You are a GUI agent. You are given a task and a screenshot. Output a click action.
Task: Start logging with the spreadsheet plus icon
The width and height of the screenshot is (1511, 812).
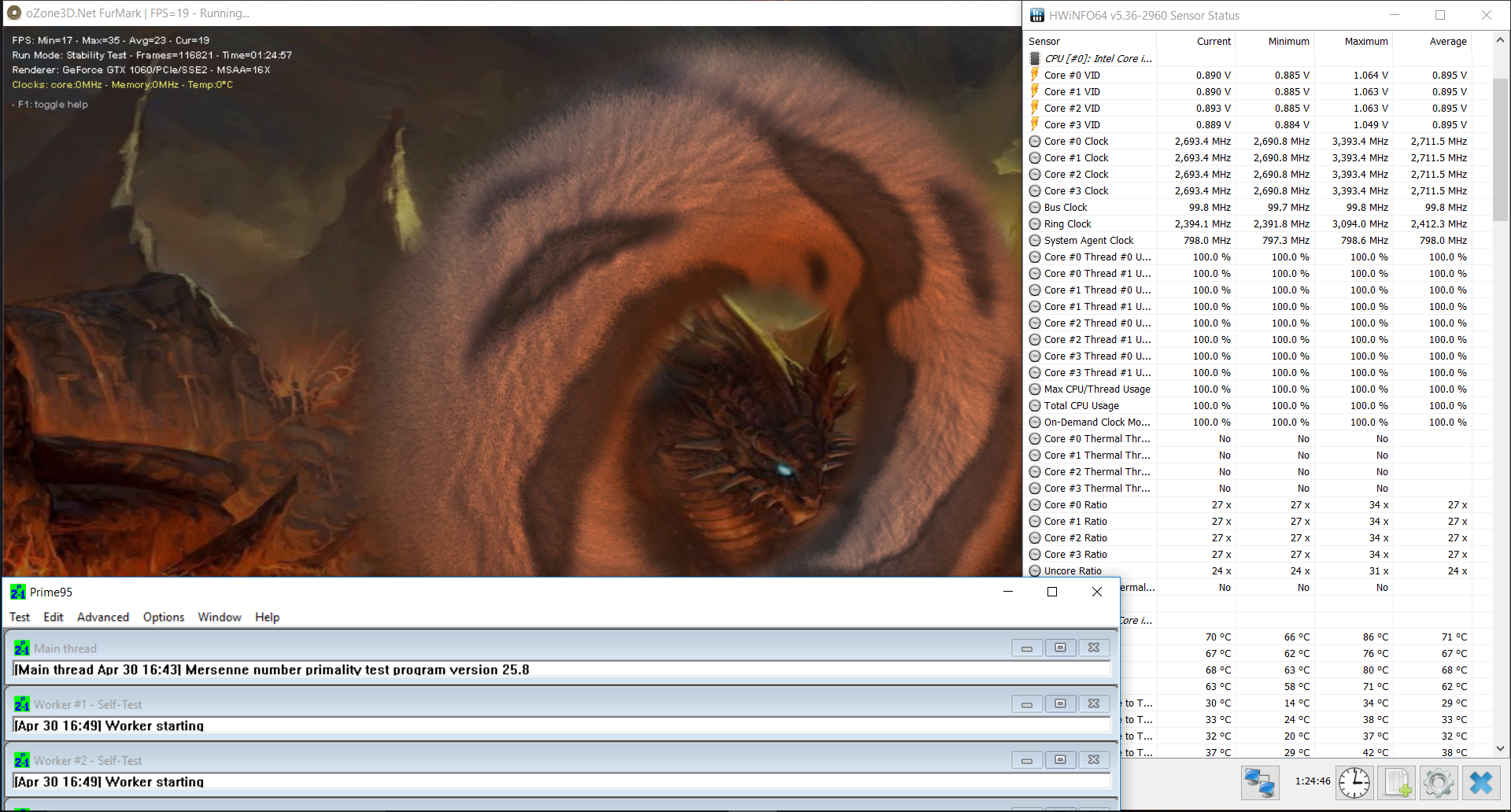tap(1398, 783)
